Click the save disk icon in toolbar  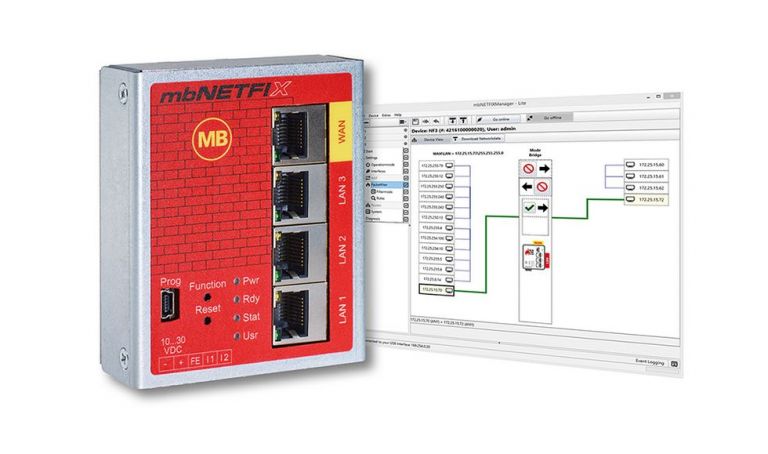click(415, 121)
